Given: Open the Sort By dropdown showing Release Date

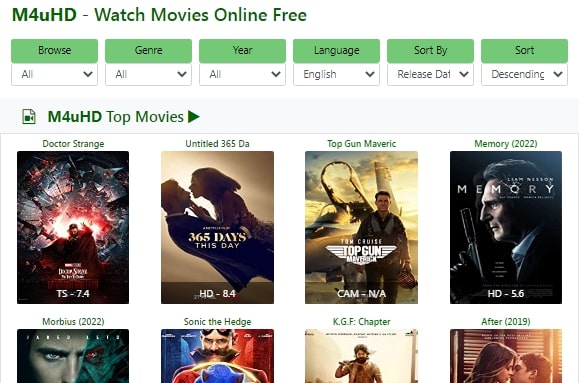Looking at the screenshot, I should (431, 75).
